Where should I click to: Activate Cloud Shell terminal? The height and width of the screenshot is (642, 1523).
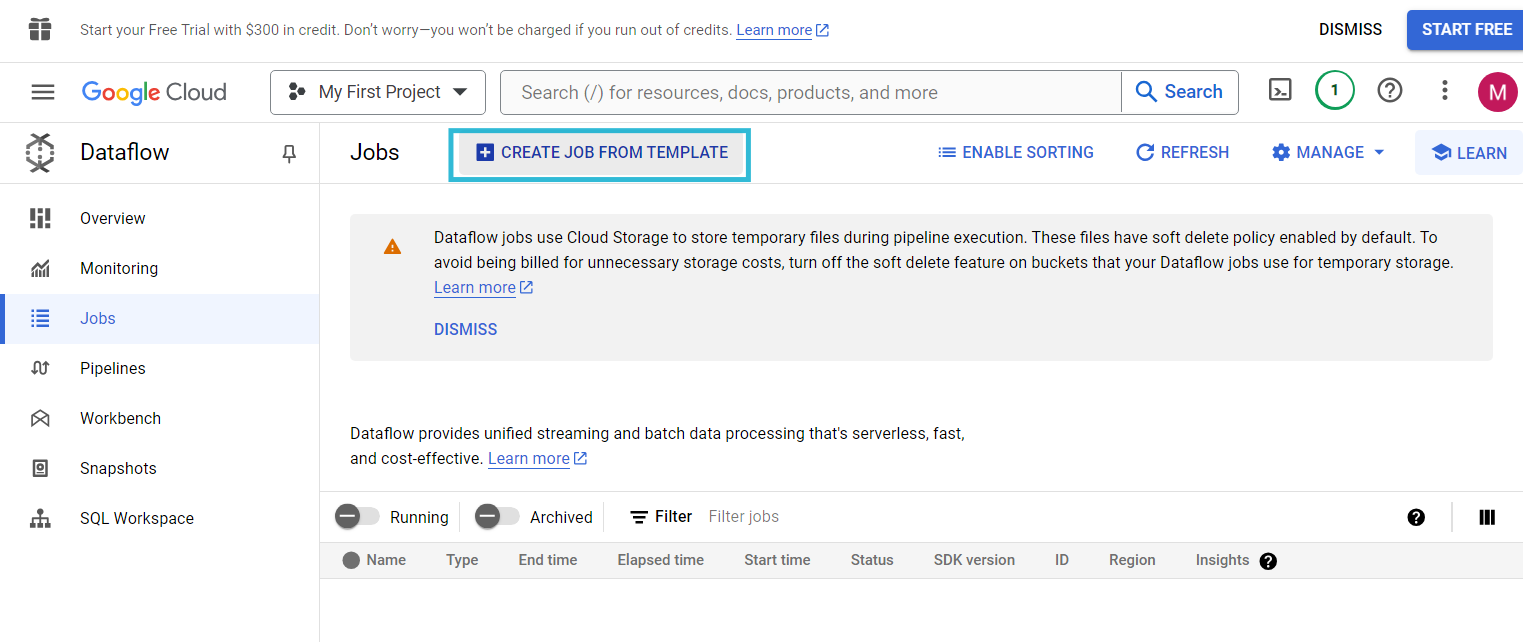tap(1280, 91)
